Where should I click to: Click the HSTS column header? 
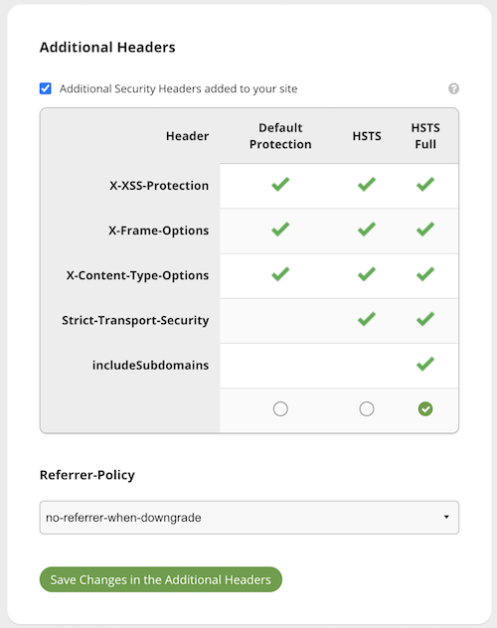[x=366, y=136]
